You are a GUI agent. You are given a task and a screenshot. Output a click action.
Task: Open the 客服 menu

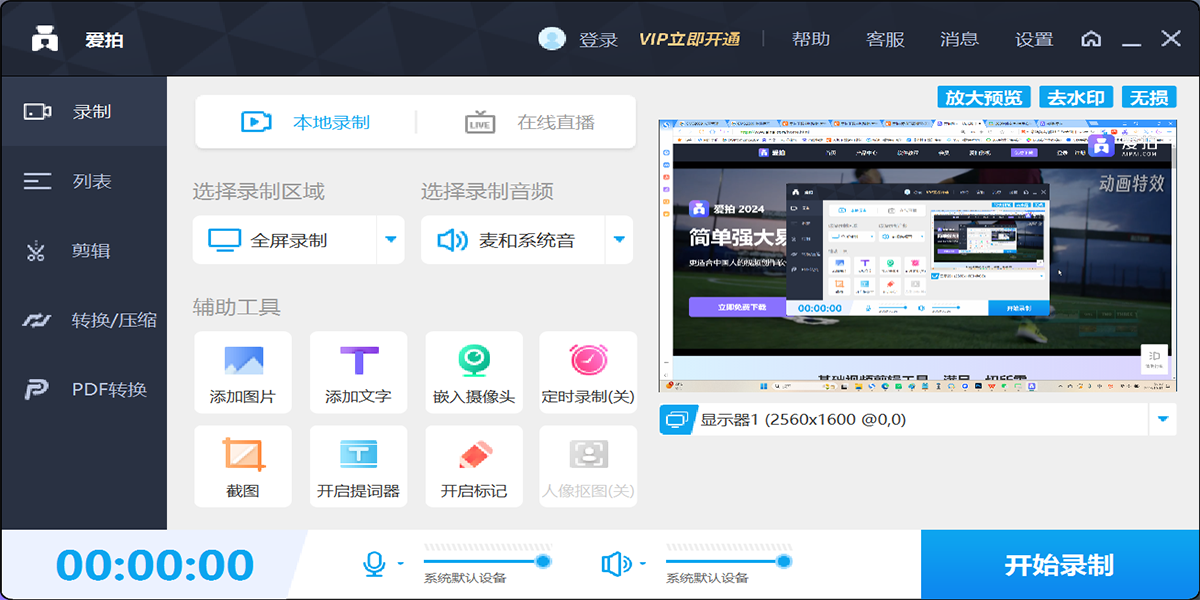tap(885, 39)
